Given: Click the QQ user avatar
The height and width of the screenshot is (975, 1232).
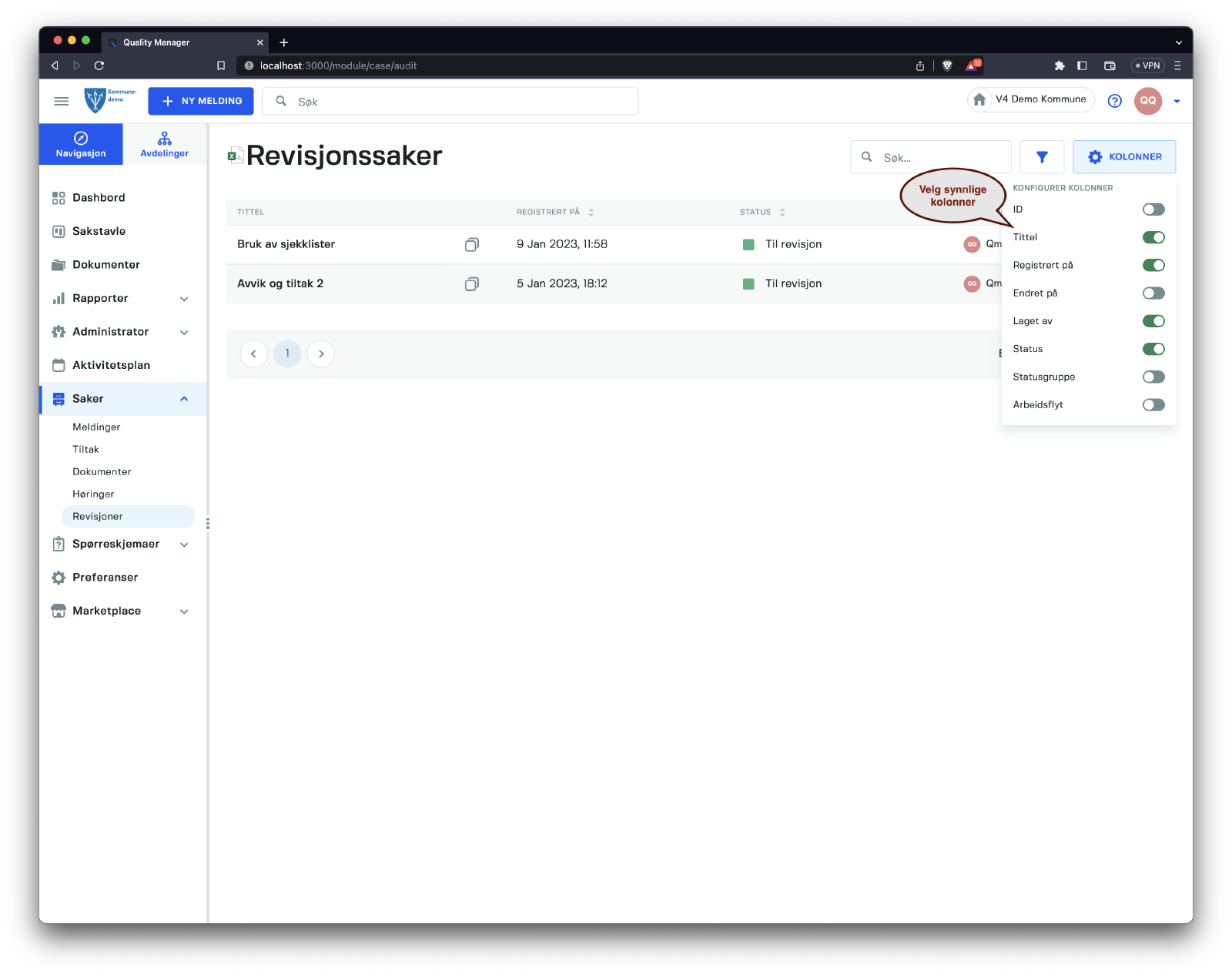Looking at the screenshot, I should point(1147,101).
